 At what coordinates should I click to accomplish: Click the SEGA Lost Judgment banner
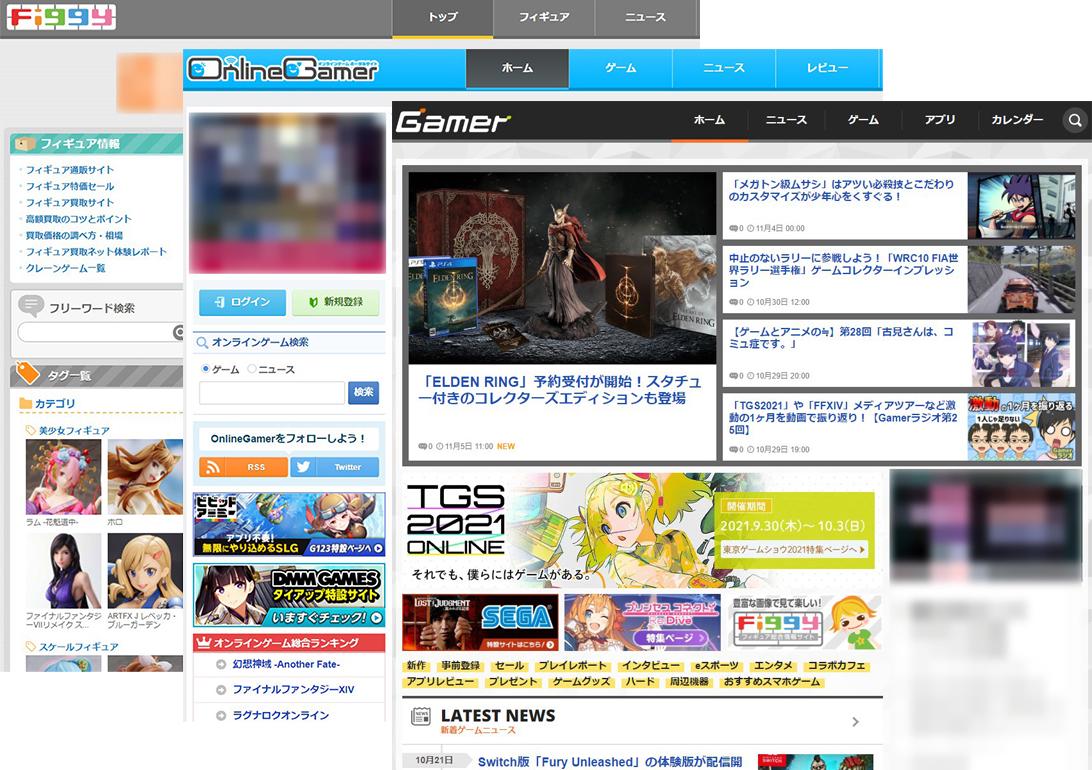(480, 622)
